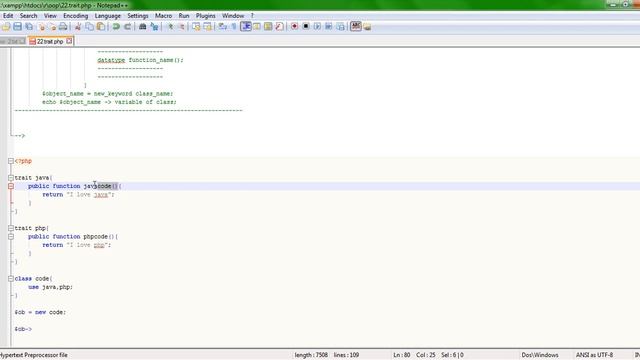This screenshot has height=360, width=640.
Task: Open the user defined language icon
Action: click(x=257, y=27)
